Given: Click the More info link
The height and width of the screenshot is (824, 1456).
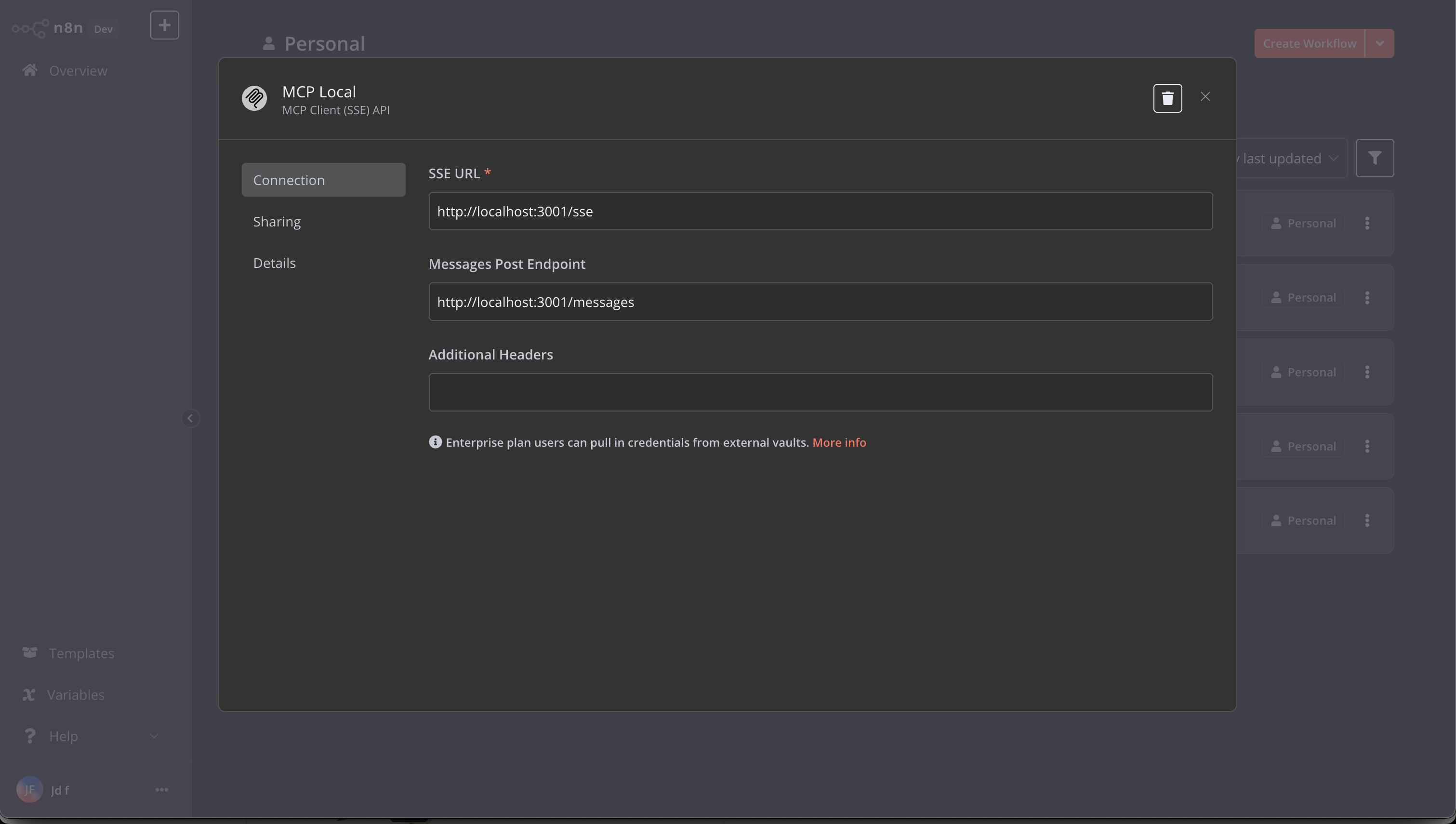Looking at the screenshot, I should 839,442.
